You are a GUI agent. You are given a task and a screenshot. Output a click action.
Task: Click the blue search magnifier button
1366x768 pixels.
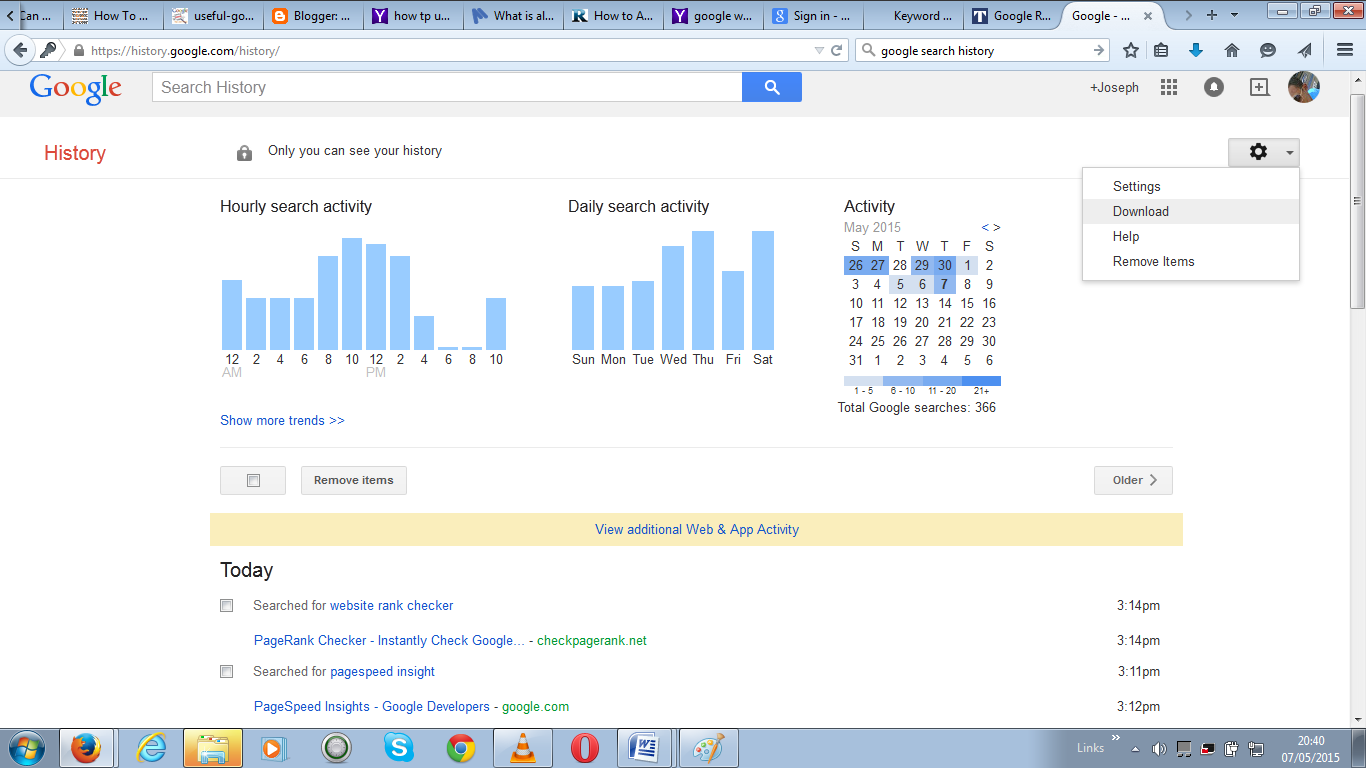(x=772, y=87)
